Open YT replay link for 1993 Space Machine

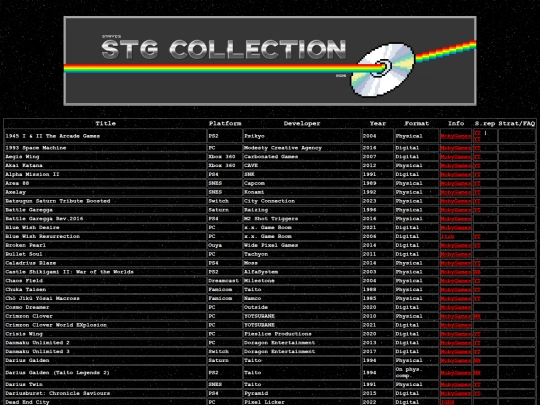(x=477, y=148)
